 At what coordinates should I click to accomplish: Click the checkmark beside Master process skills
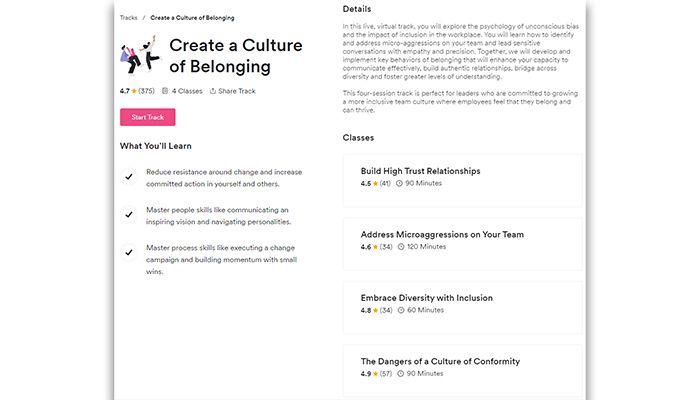[128, 252]
